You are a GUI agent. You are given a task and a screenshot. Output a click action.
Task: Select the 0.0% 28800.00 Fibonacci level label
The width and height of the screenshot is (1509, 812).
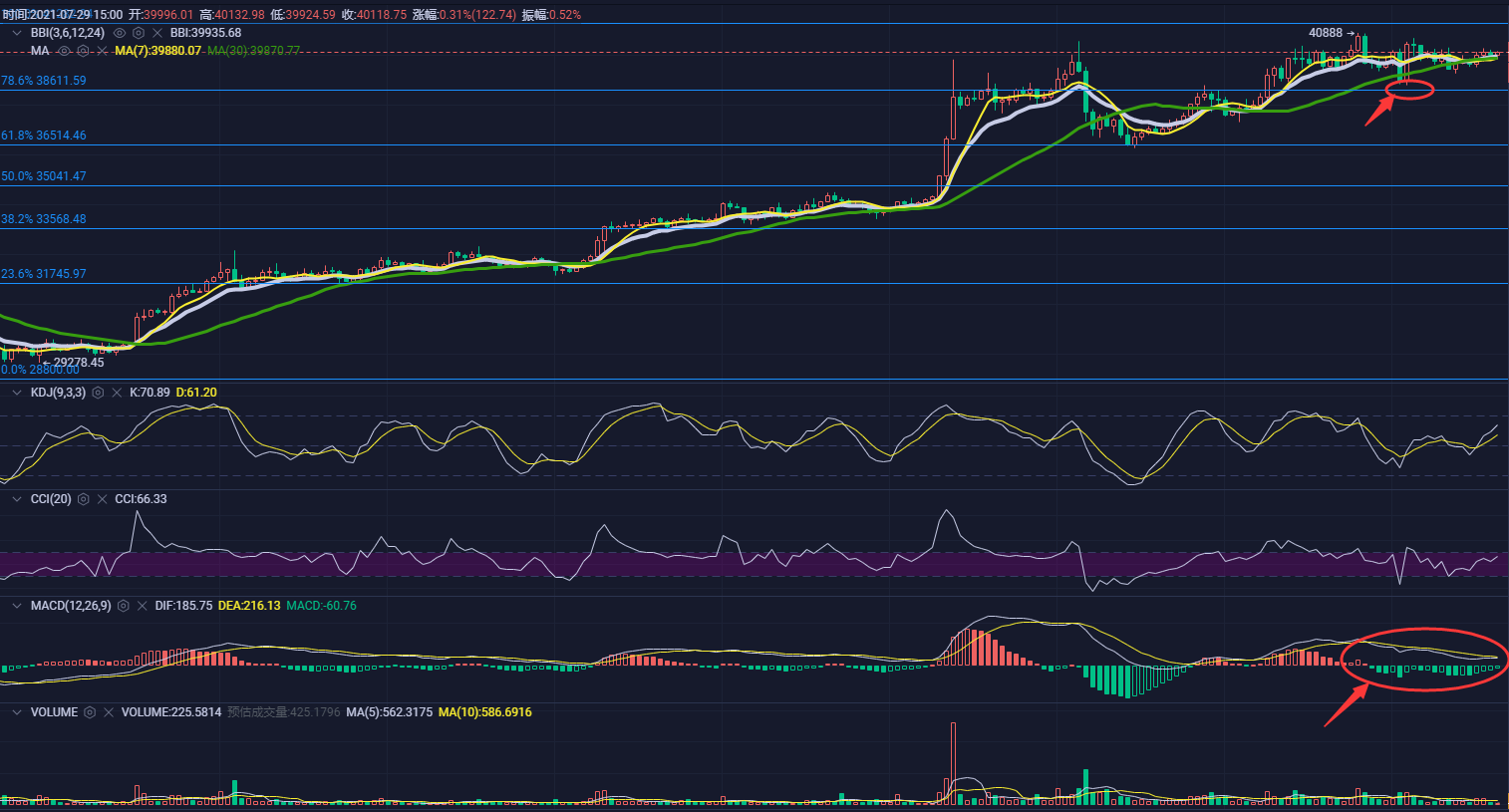click(40, 370)
